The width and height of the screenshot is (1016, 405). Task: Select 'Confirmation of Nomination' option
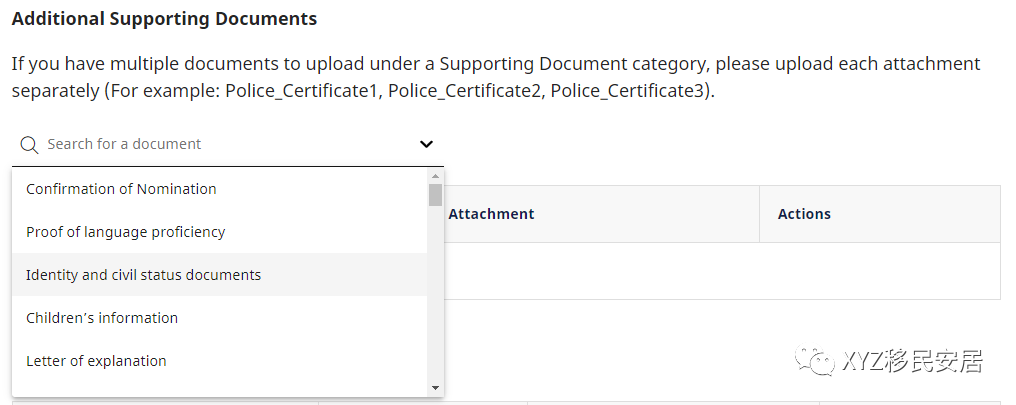point(121,189)
